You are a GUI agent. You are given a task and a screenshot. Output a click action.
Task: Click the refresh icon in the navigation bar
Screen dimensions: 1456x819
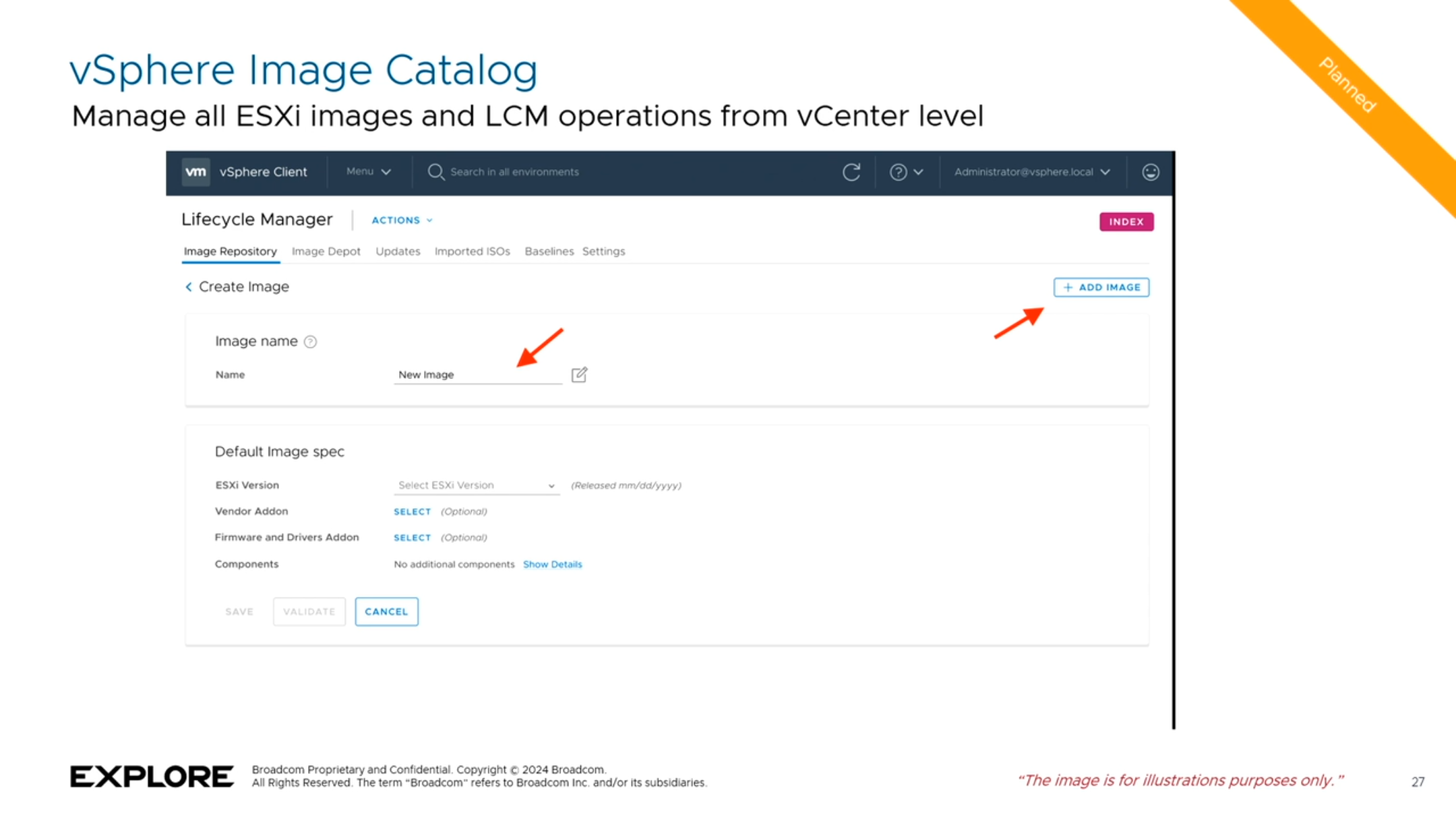tap(850, 172)
